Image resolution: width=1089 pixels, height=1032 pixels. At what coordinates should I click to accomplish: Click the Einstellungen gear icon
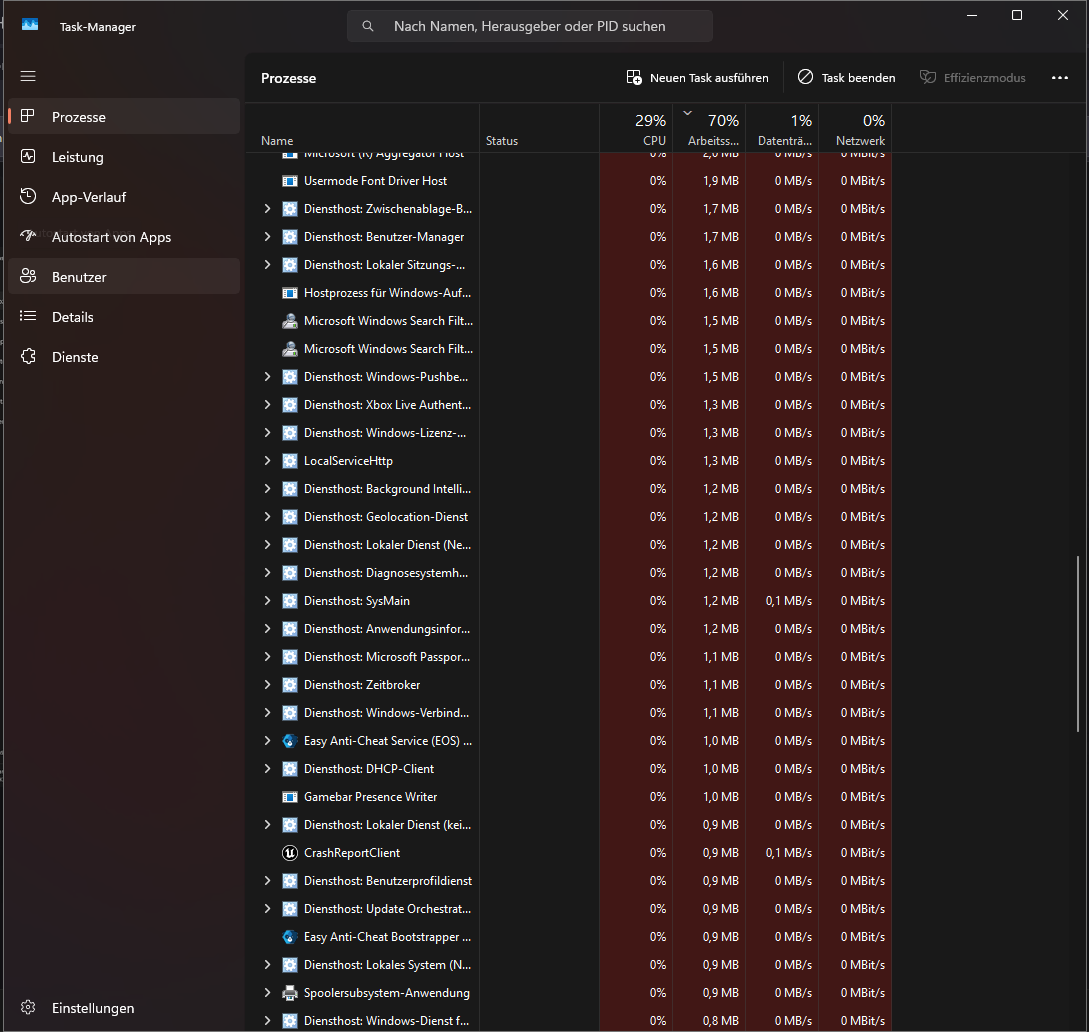click(x=28, y=1007)
